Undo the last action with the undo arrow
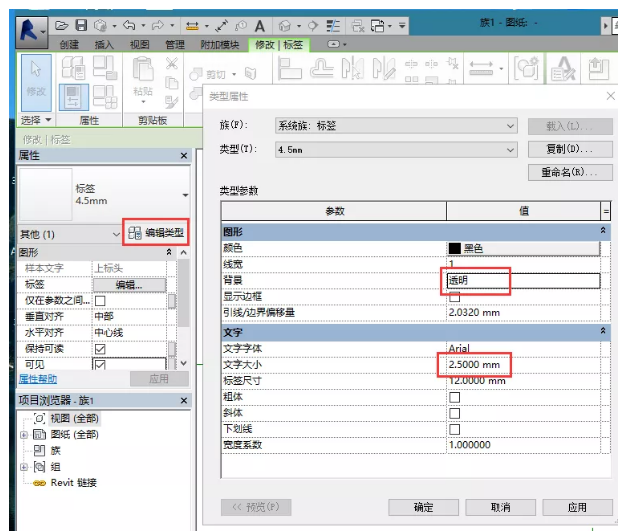 pyautogui.click(x=129, y=26)
